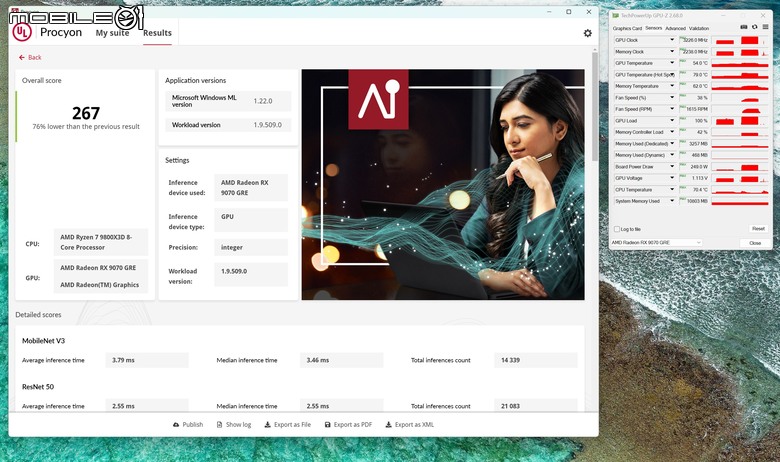Open Procyon settings gear
780x462 pixels.
tap(587, 33)
